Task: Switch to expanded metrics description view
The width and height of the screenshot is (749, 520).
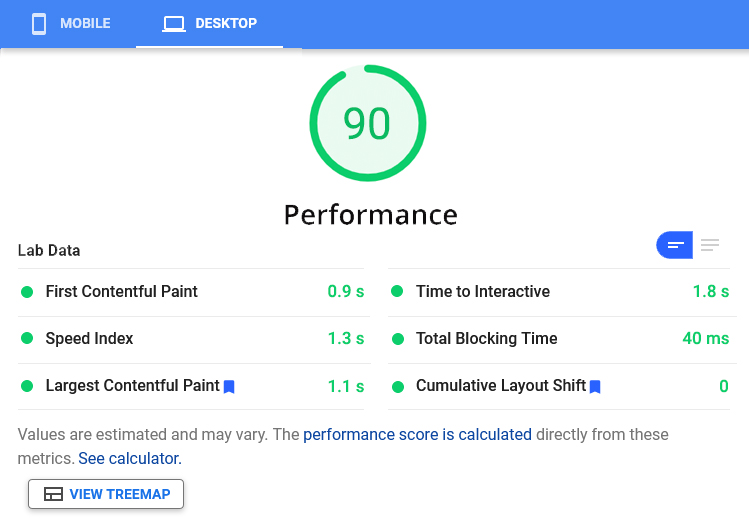Action: pos(710,245)
